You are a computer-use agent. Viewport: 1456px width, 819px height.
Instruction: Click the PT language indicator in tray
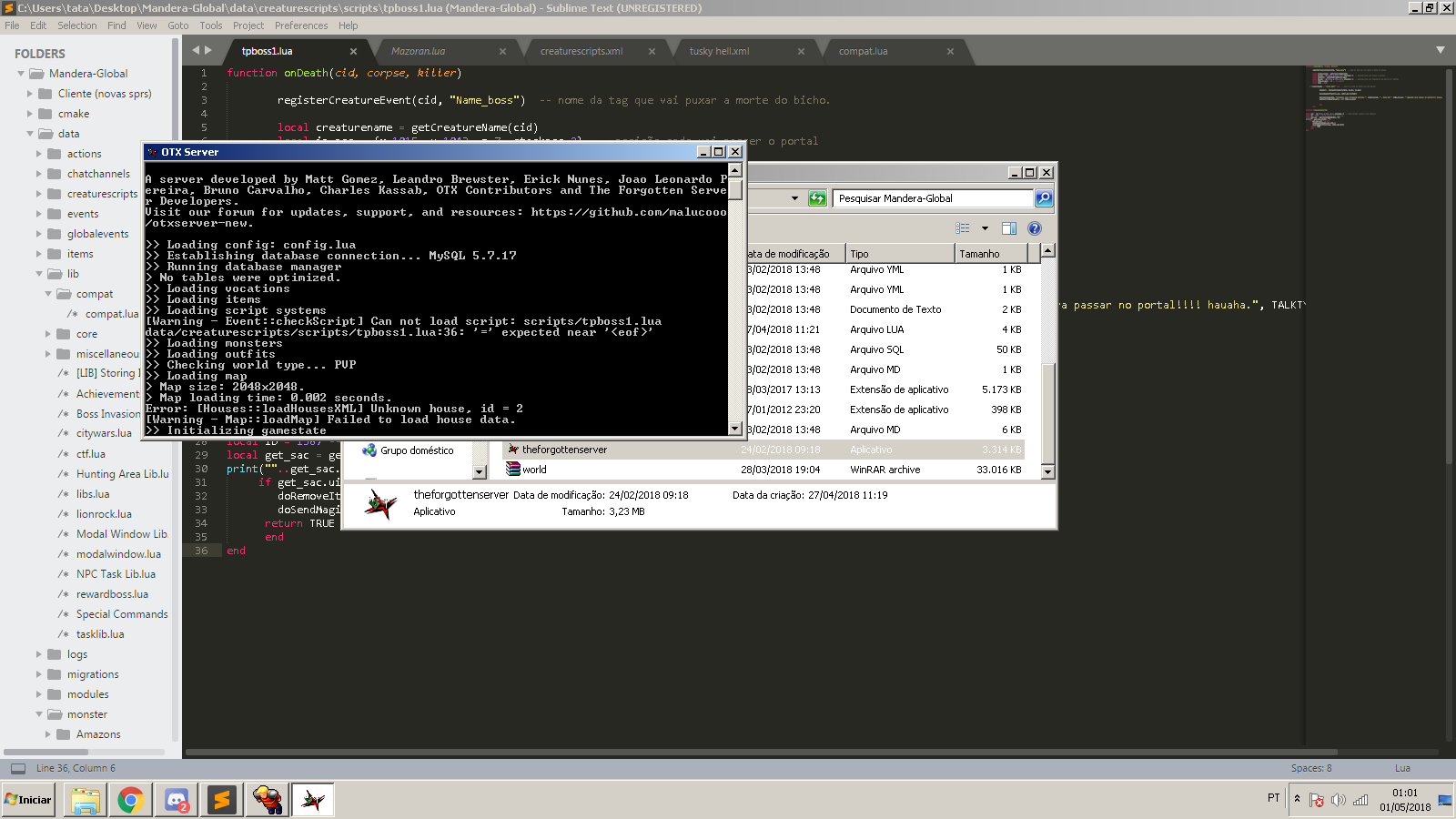tap(1273, 798)
